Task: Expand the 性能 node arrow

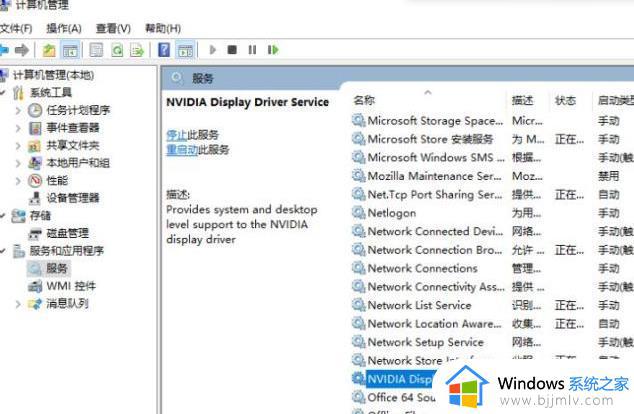Action: click(18, 180)
